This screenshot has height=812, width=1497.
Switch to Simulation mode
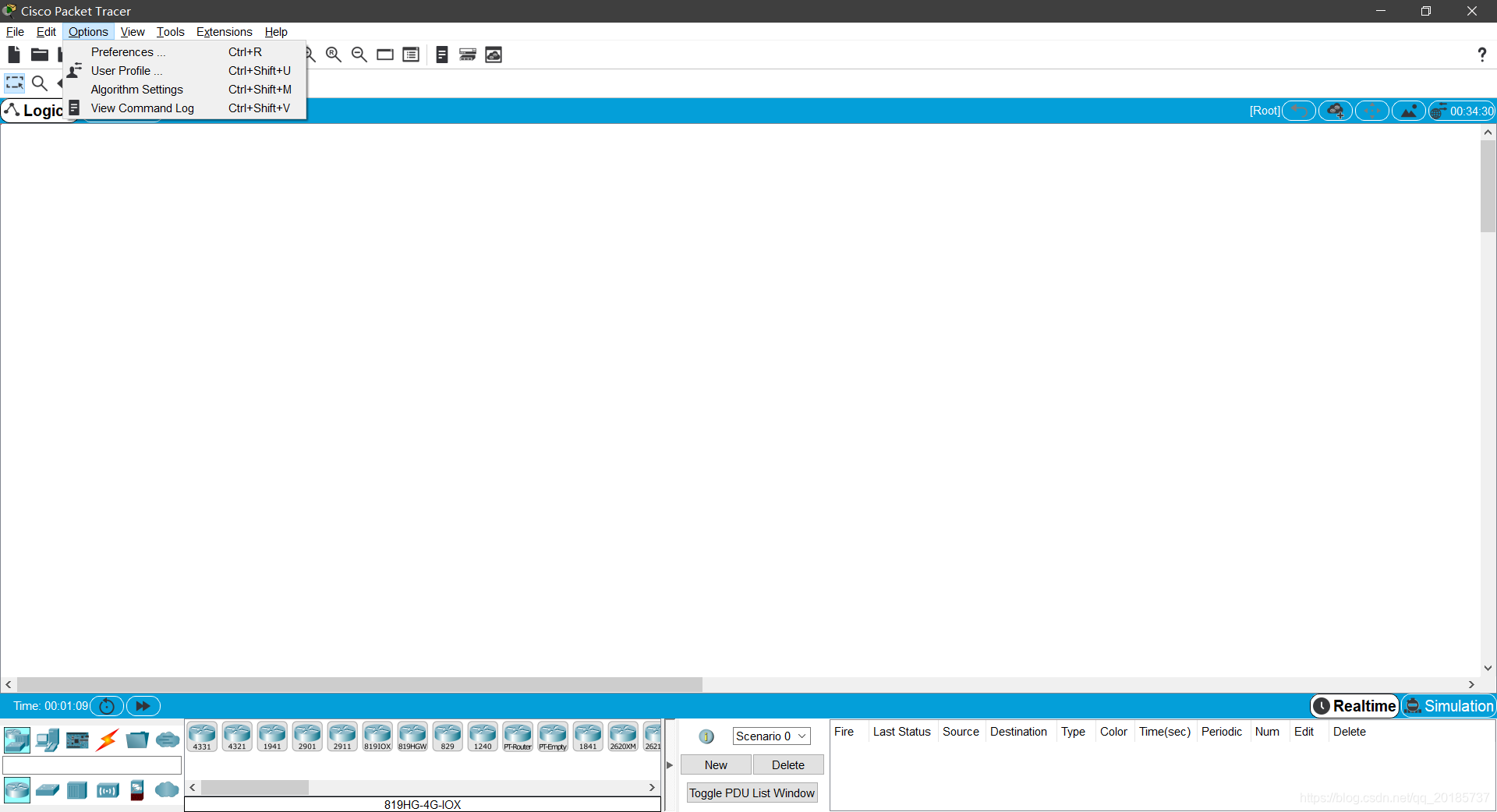pyautogui.click(x=1449, y=706)
